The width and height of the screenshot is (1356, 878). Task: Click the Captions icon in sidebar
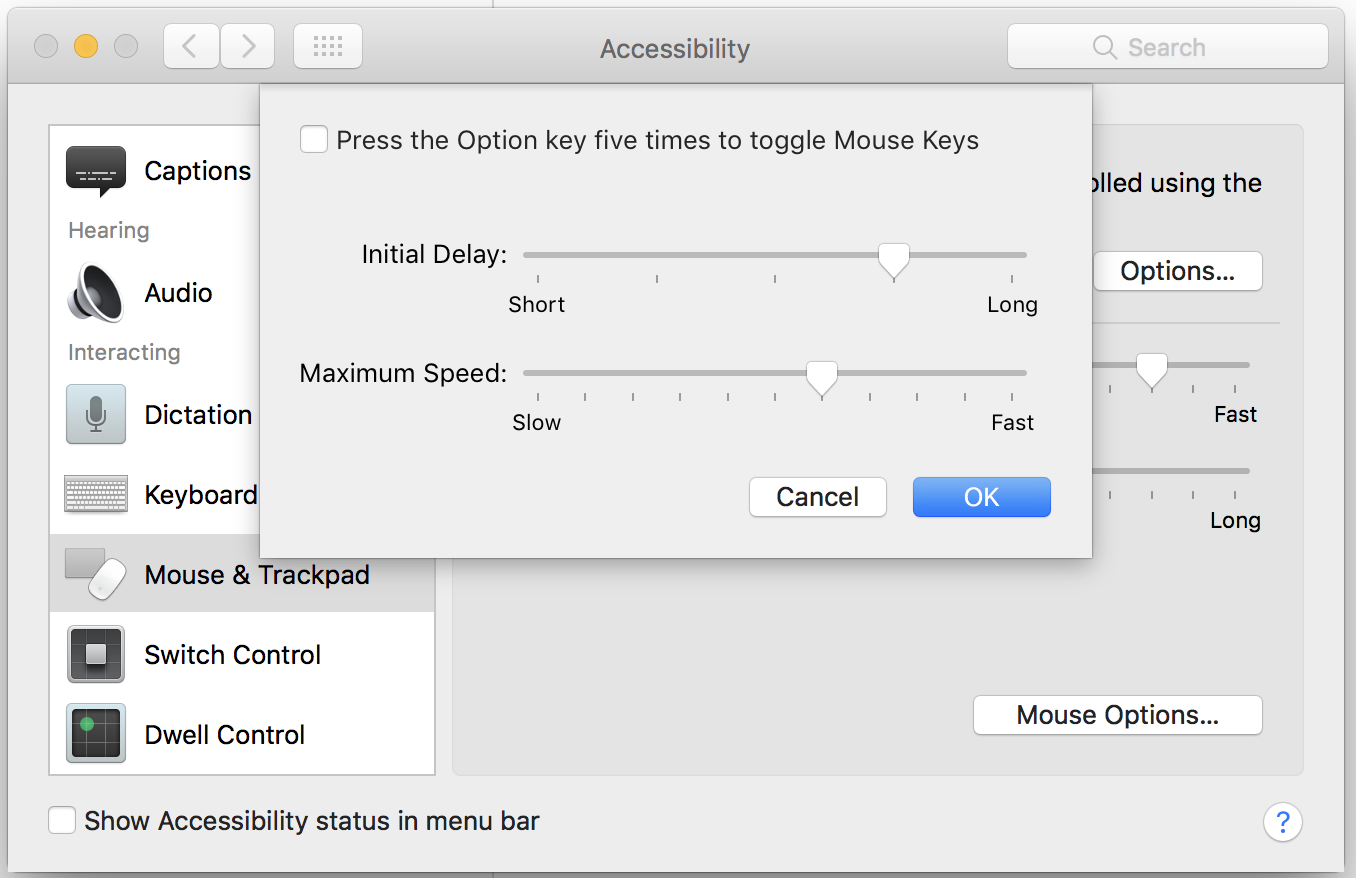pyautogui.click(x=96, y=170)
